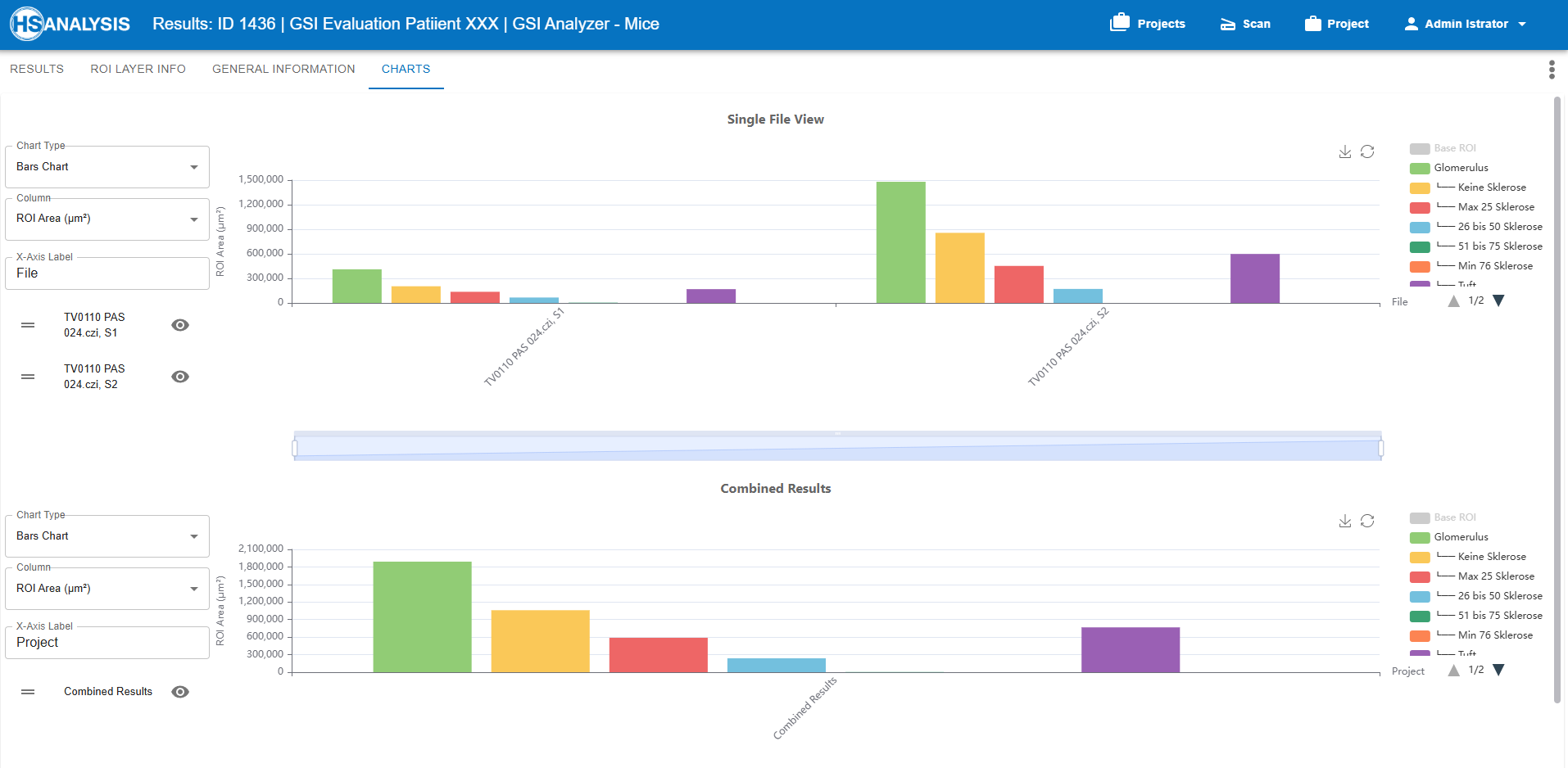Viewport: 1568px width, 768px height.
Task: Open Chart Type dropdown in Single File View
Action: point(106,167)
